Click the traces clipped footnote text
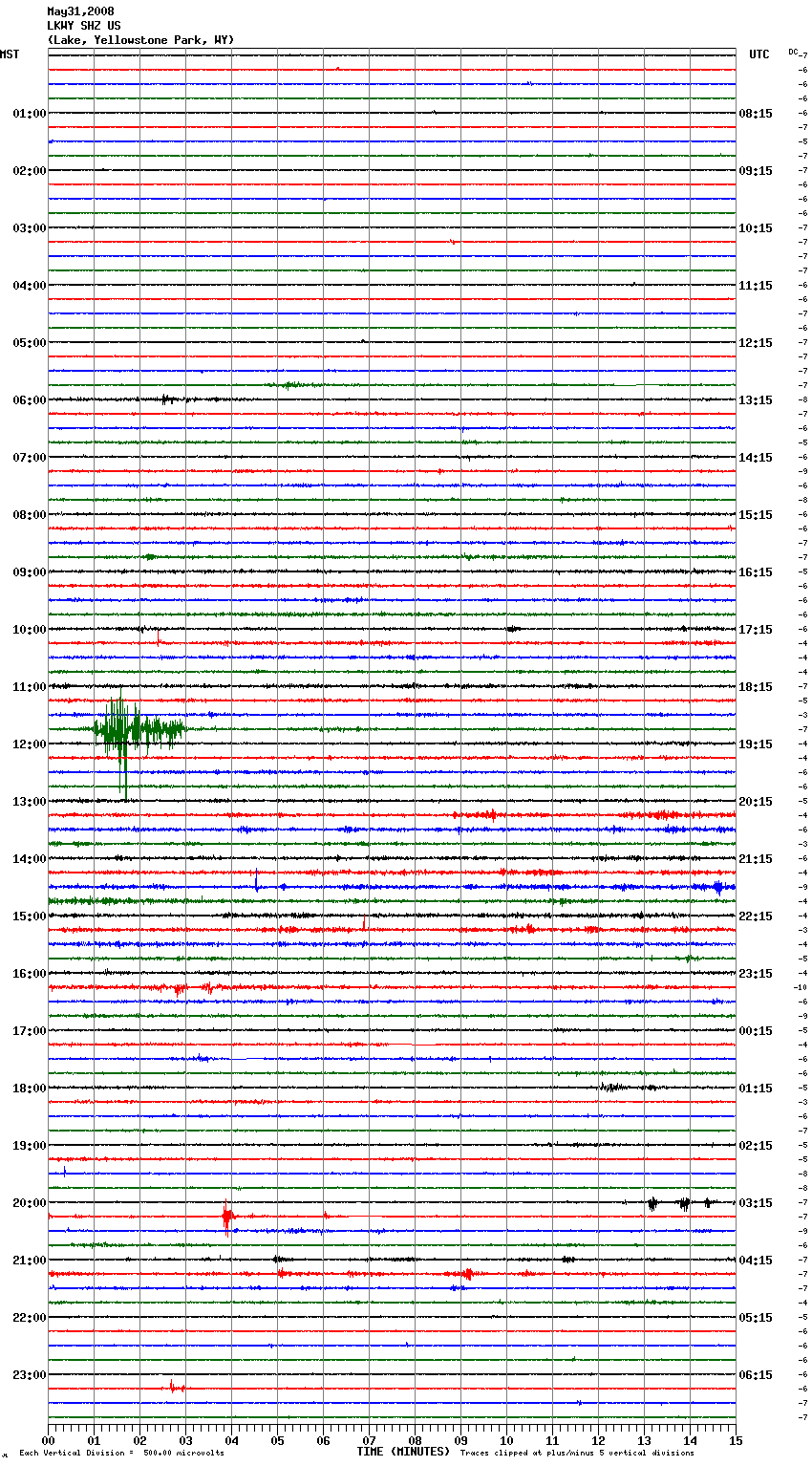This screenshot has width=812, height=1466. click(577, 1454)
